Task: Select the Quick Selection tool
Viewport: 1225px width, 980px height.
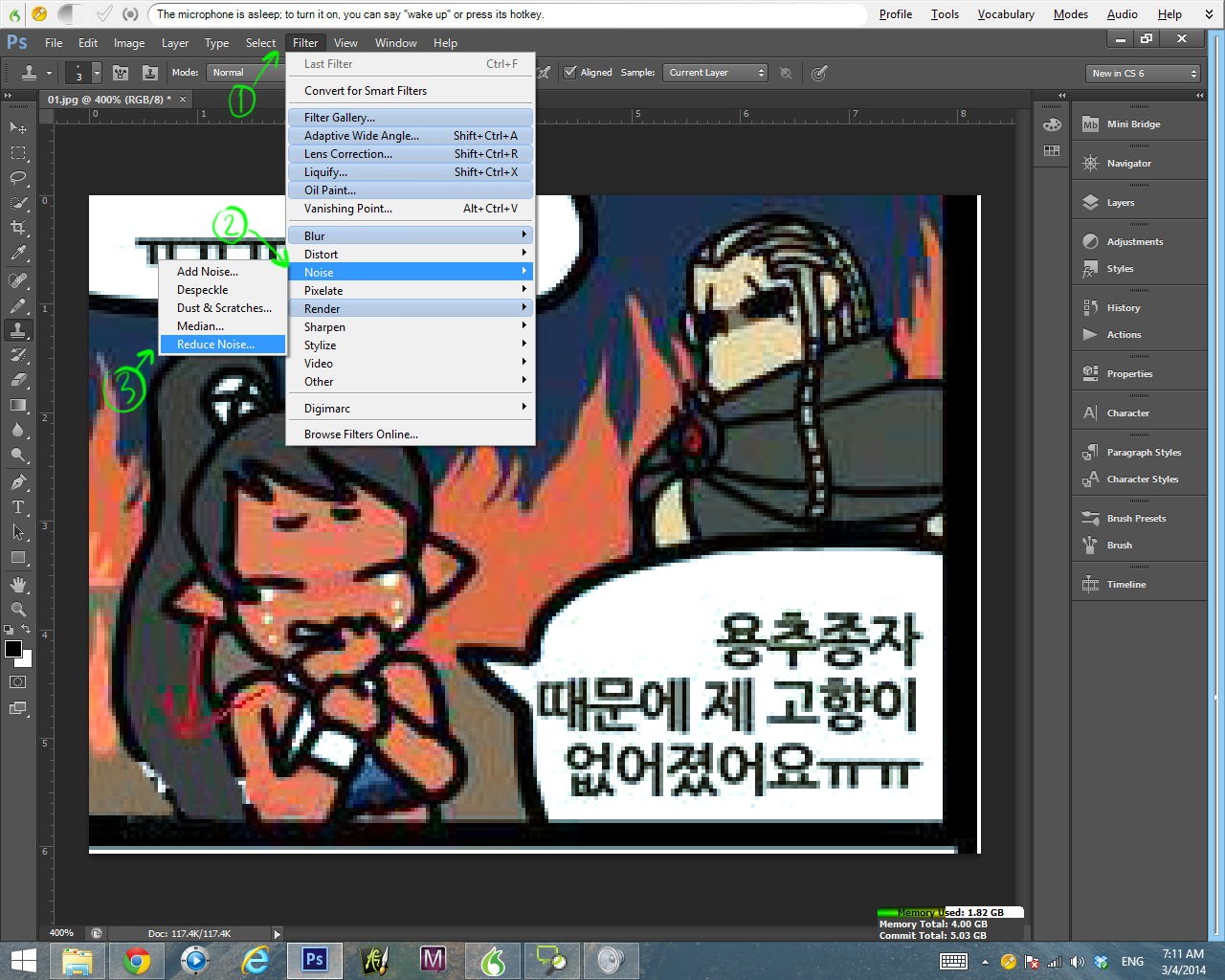Action: (18, 203)
